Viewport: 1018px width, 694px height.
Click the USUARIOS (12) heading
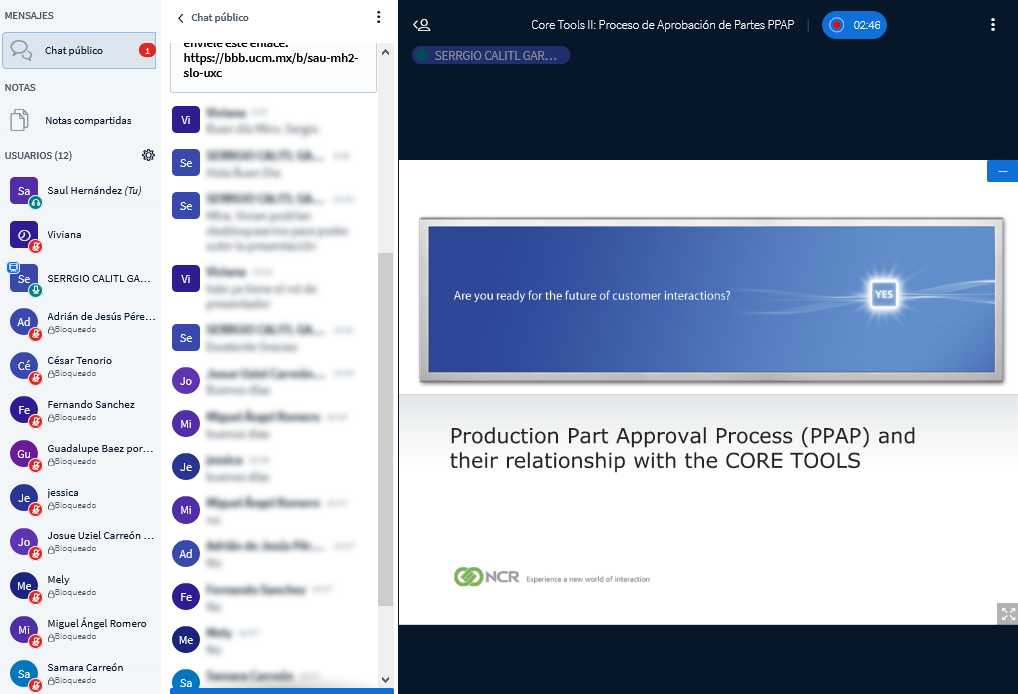point(38,156)
